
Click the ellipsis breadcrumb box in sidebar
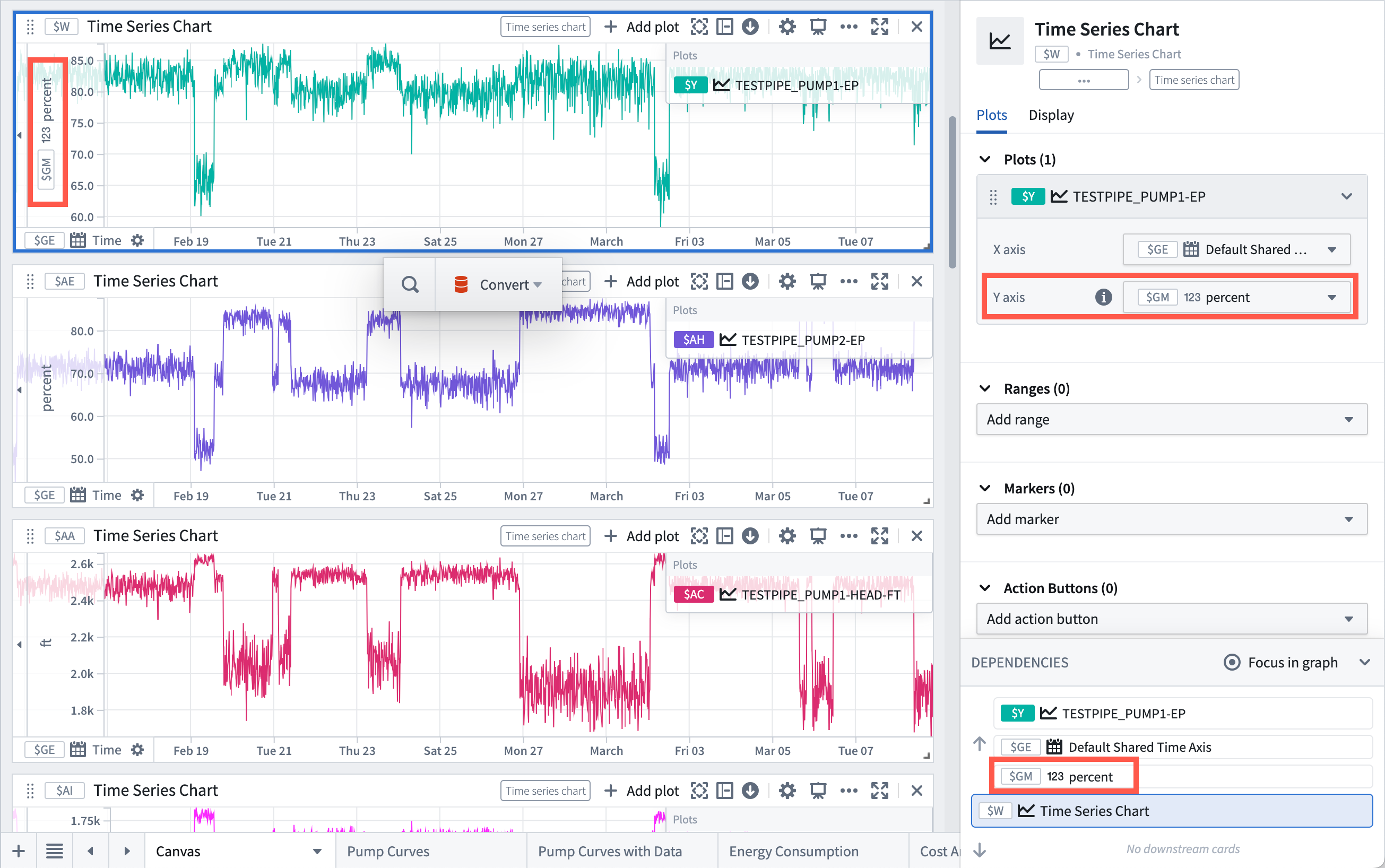tap(1084, 80)
